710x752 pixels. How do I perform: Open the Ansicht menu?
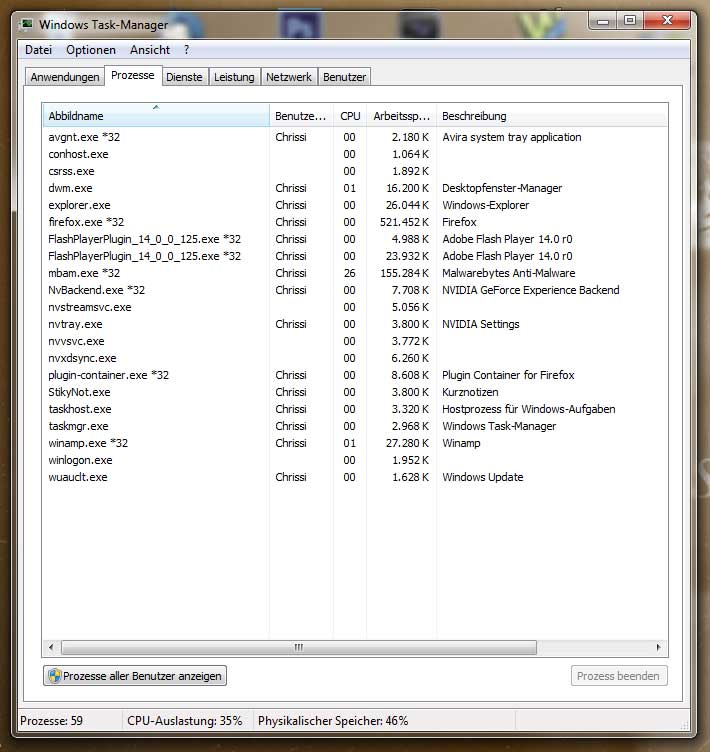click(x=150, y=50)
